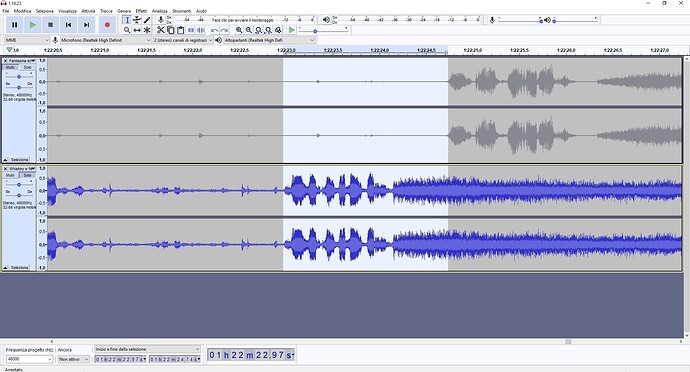Image resolution: width=690 pixels, height=372 pixels.
Task: Open the Analizza menu
Action: 159,11
